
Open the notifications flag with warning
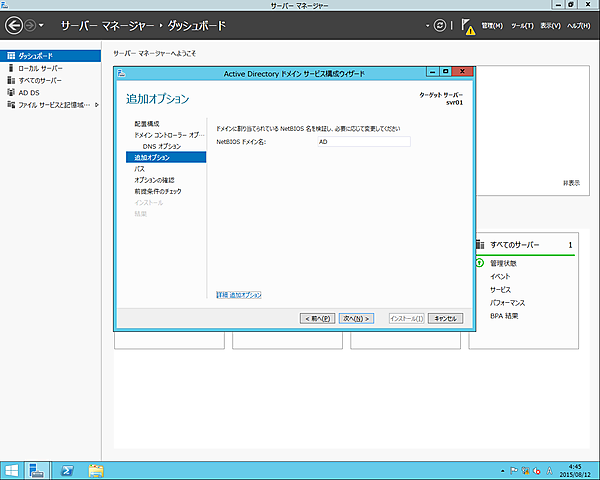[x=466, y=26]
